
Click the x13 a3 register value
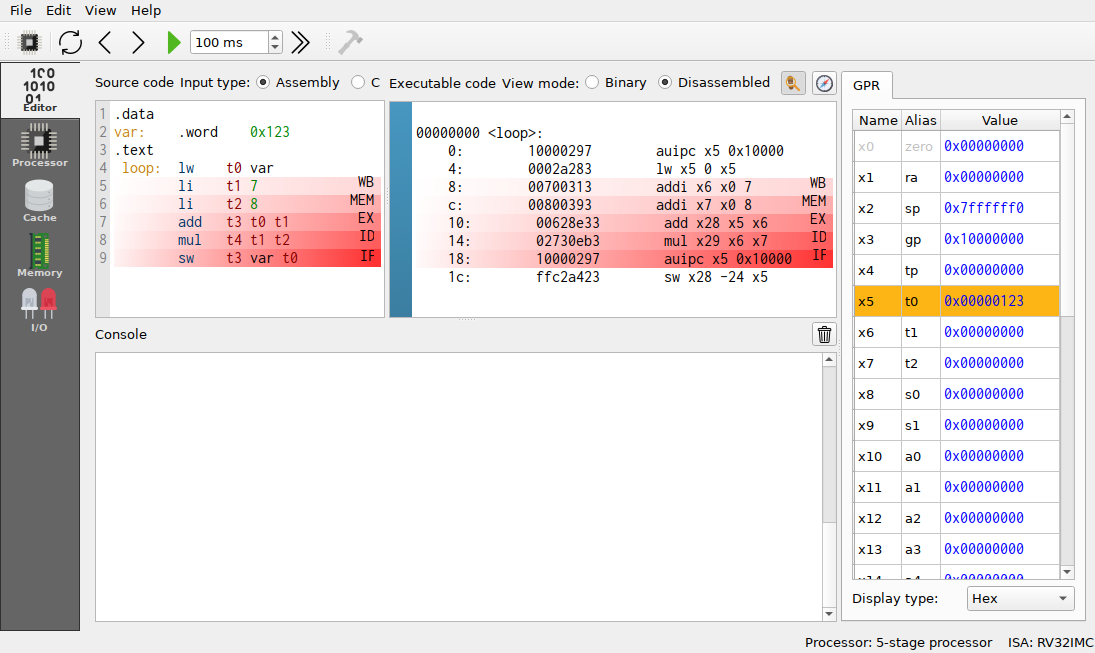(x=999, y=549)
